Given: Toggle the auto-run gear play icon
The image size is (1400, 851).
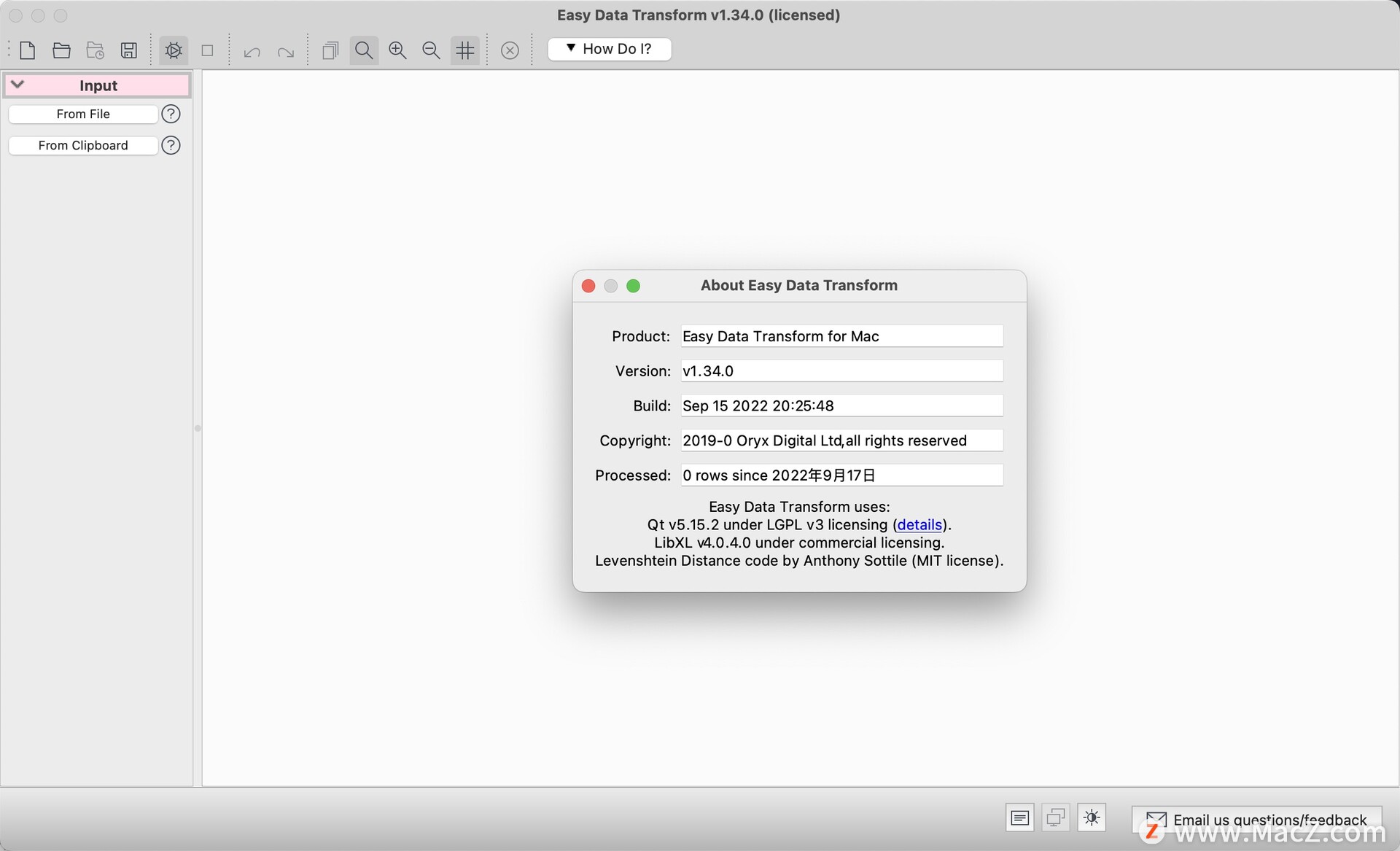Looking at the screenshot, I should [174, 50].
